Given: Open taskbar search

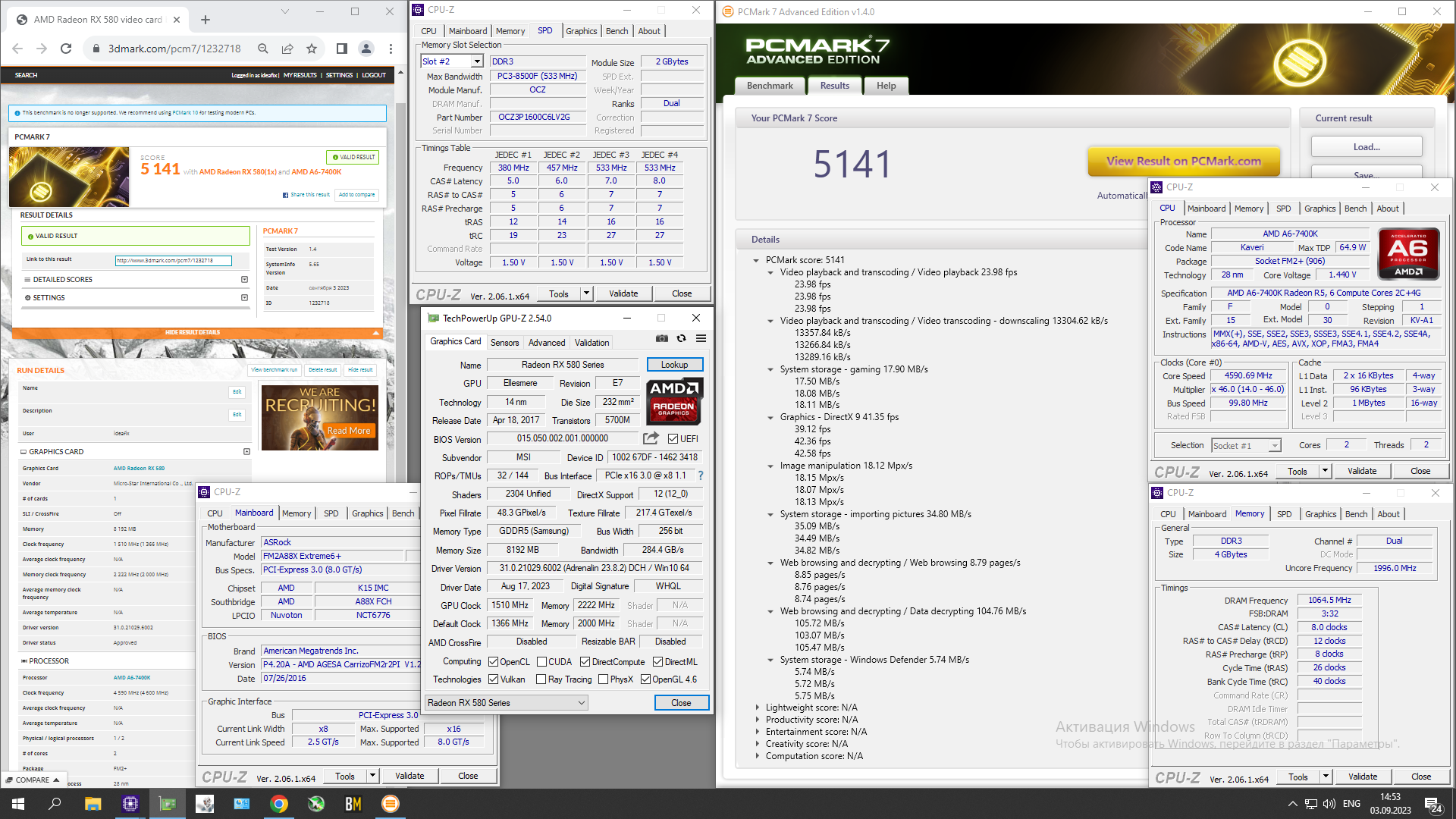Looking at the screenshot, I should pos(55,804).
